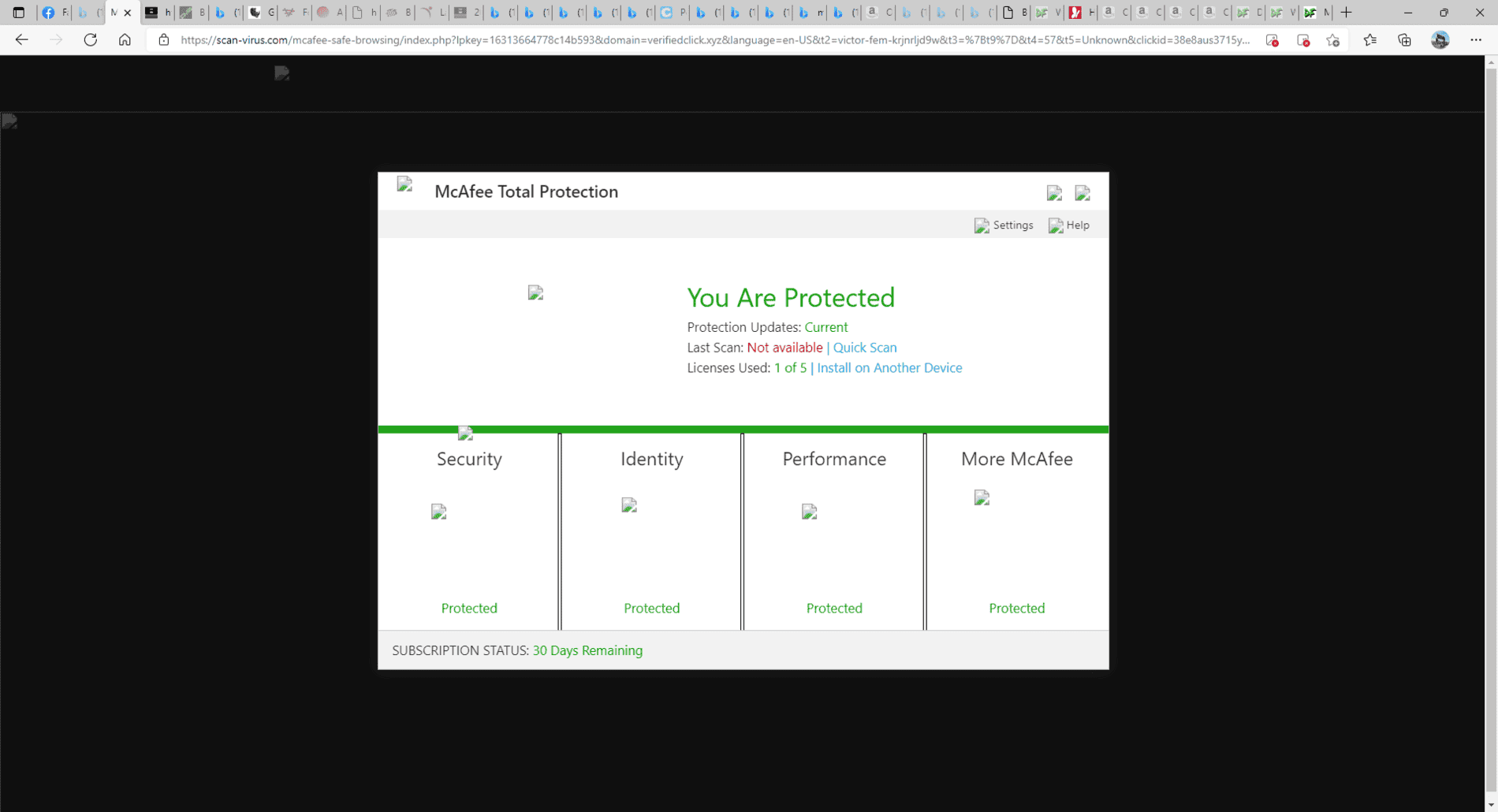Open a new tab with the plus icon
Image resolution: width=1498 pixels, height=812 pixels.
click(1347, 13)
